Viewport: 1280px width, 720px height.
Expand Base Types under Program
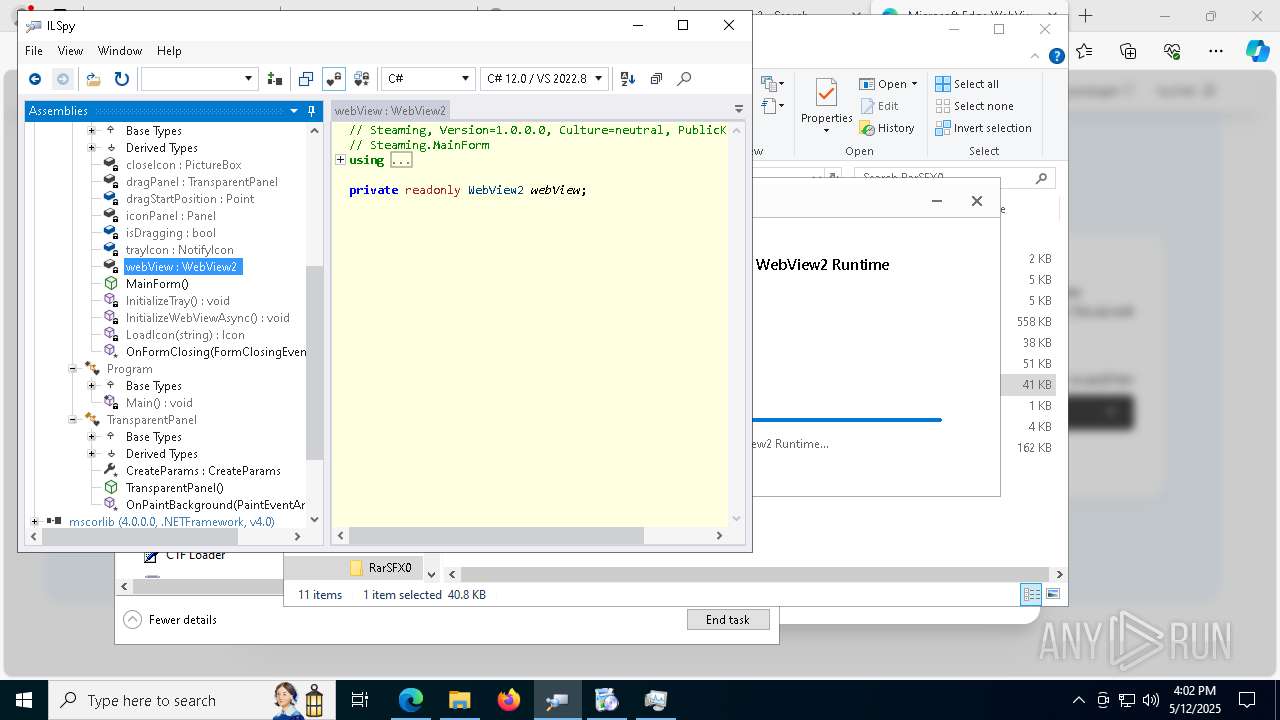(92, 386)
